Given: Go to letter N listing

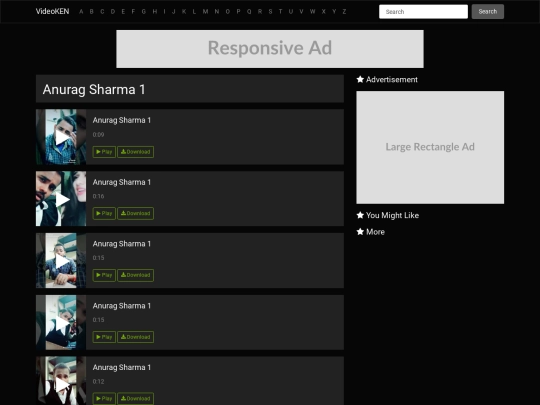Looking at the screenshot, I should click(x=217, y=12).
